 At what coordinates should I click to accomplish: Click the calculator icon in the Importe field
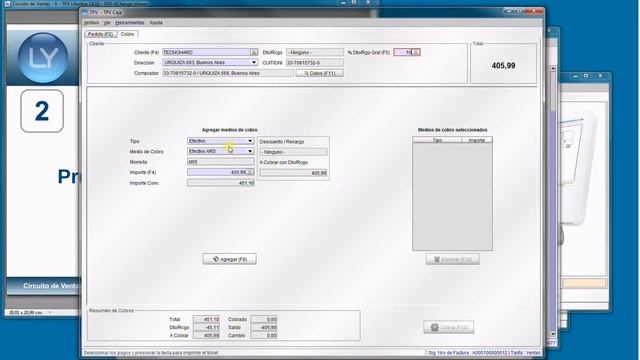tap(251, 172)
